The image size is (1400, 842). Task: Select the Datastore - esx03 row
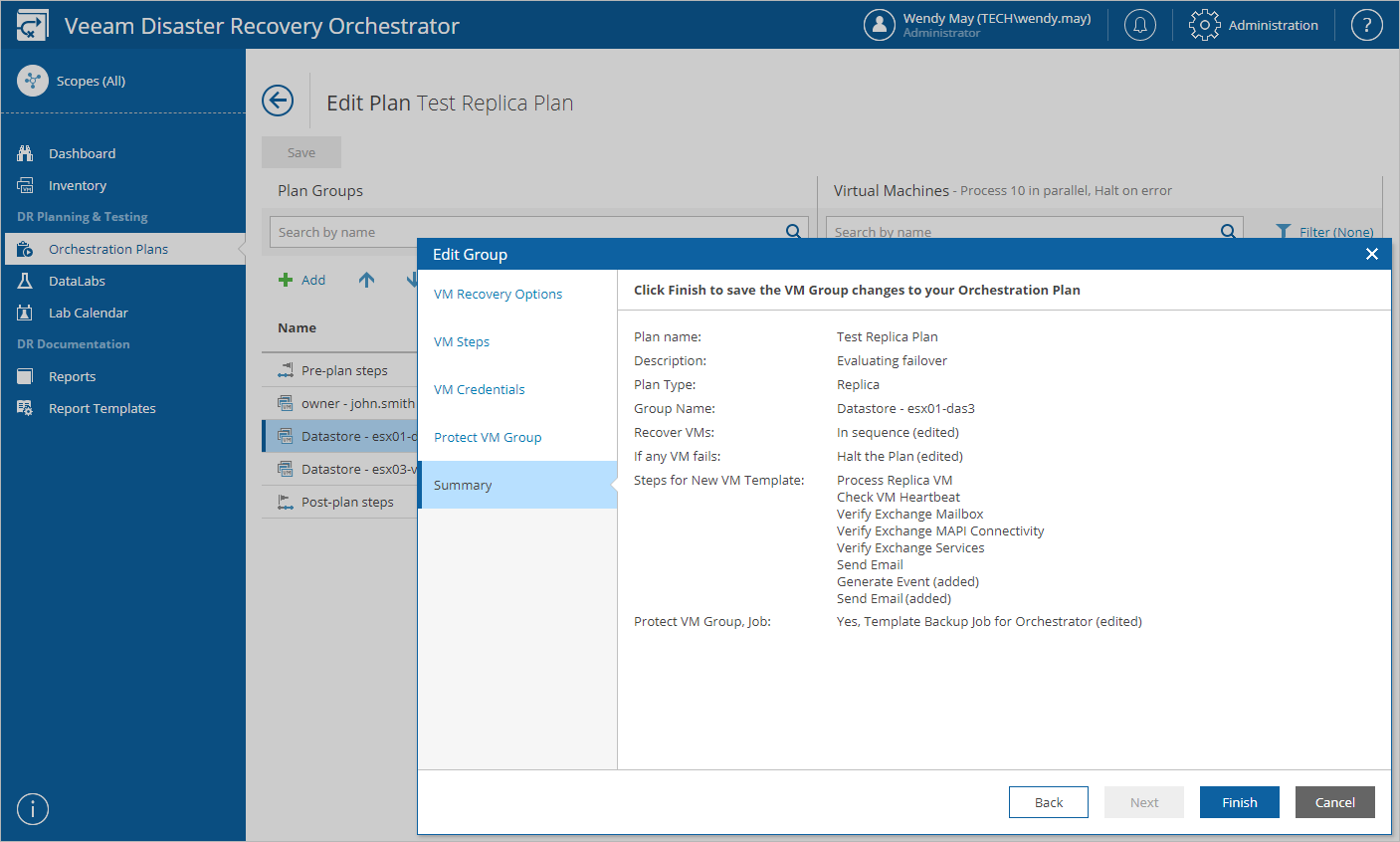coord(339,469)
